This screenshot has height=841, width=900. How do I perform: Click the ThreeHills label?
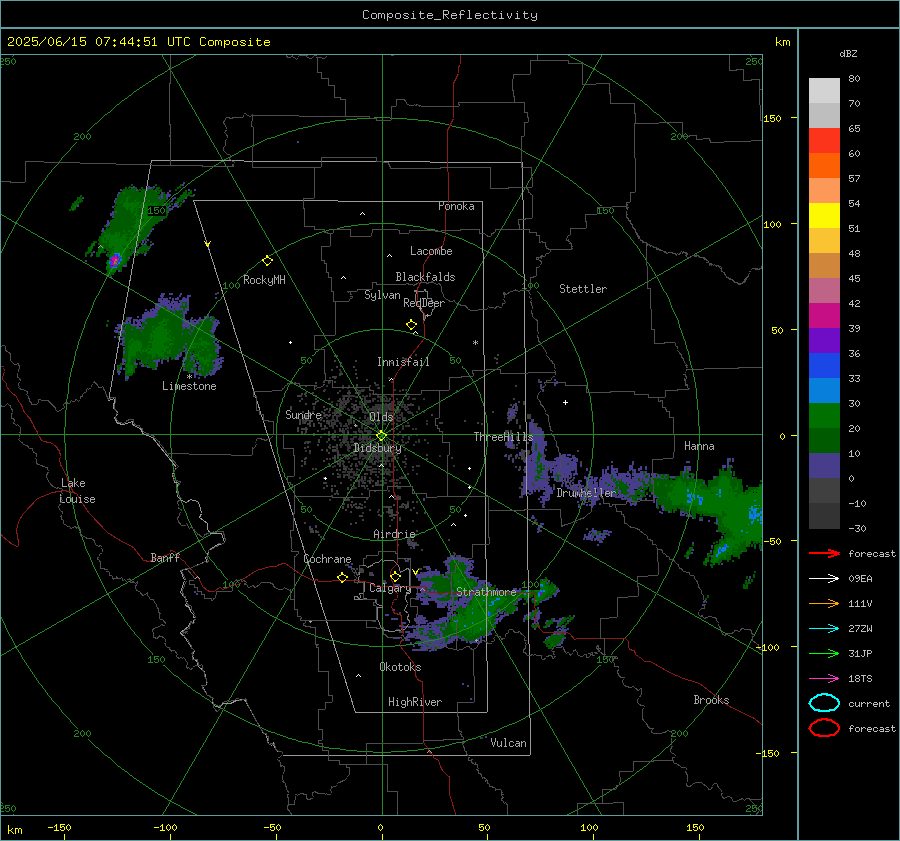(x=503, y=437)
